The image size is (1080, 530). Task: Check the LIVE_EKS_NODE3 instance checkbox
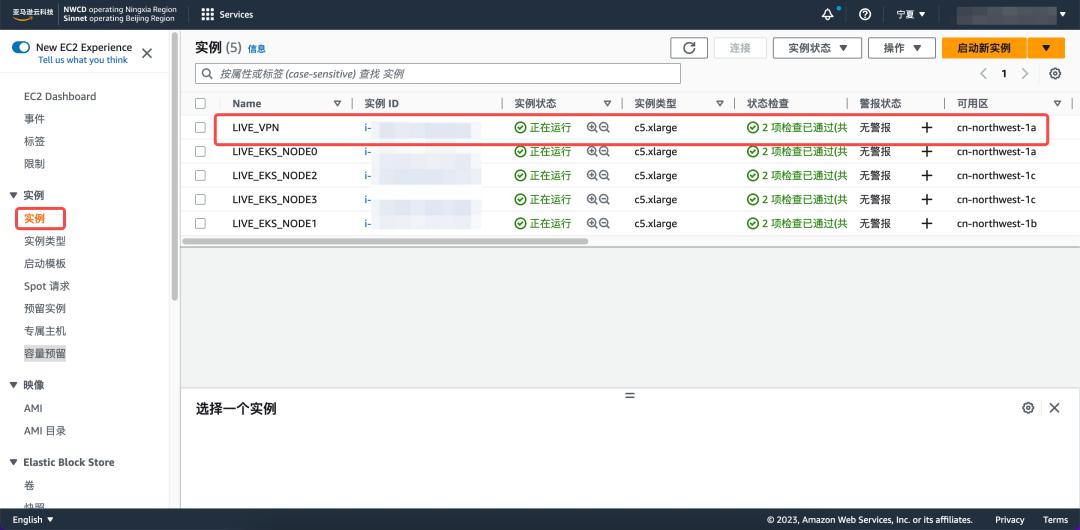point(200,199)
